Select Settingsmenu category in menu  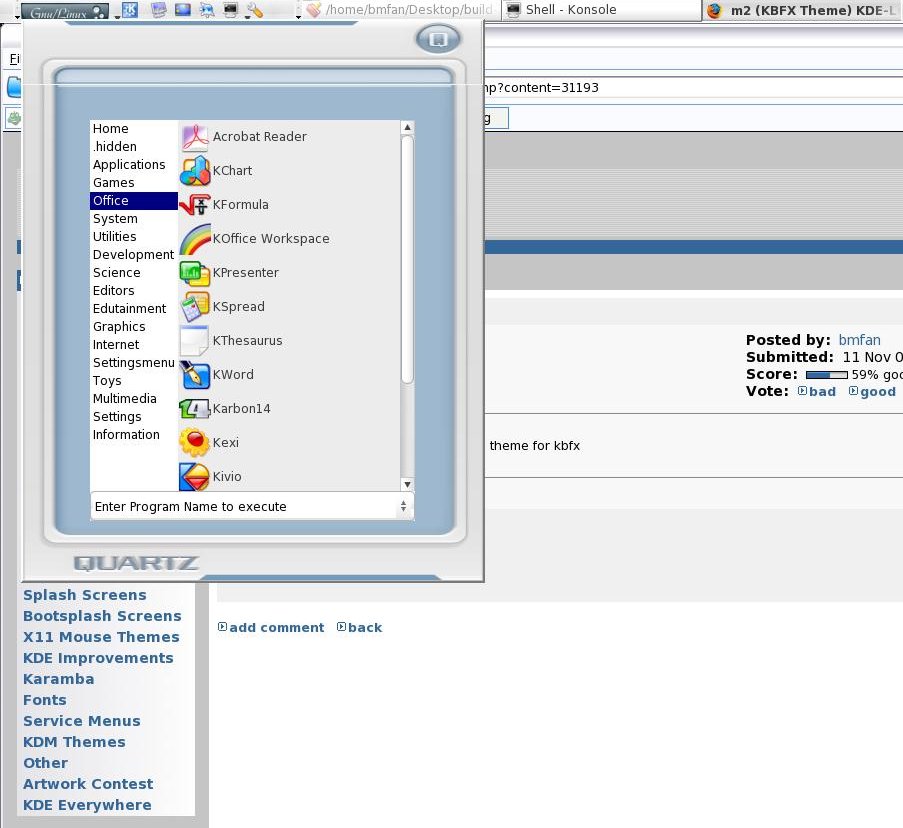(134, 362)
